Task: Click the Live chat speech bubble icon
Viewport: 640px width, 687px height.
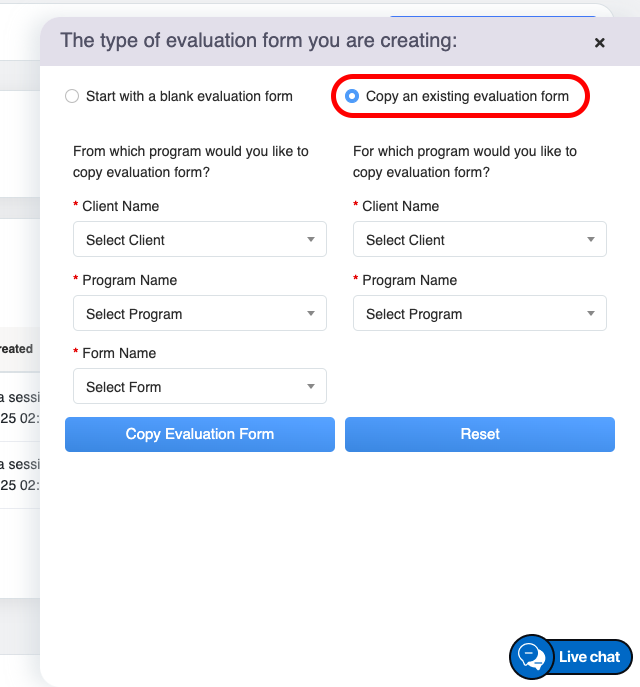Action: click(531, 657)
